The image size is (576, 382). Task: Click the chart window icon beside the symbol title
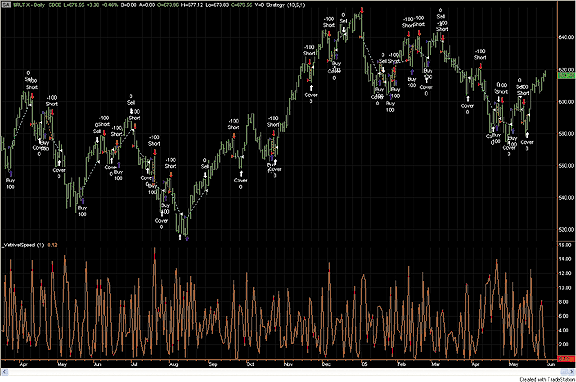[6, 5]
